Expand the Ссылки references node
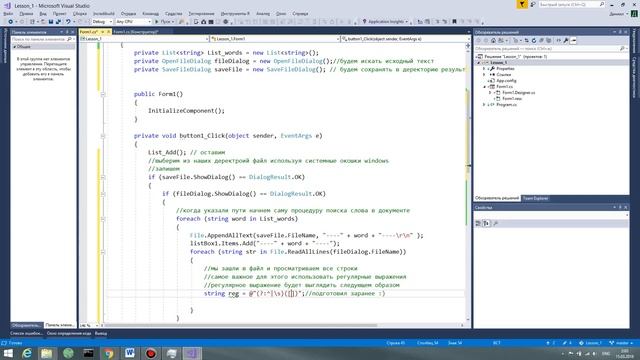The height and width of the screenshot is (360, 640). tap(484, 75)
